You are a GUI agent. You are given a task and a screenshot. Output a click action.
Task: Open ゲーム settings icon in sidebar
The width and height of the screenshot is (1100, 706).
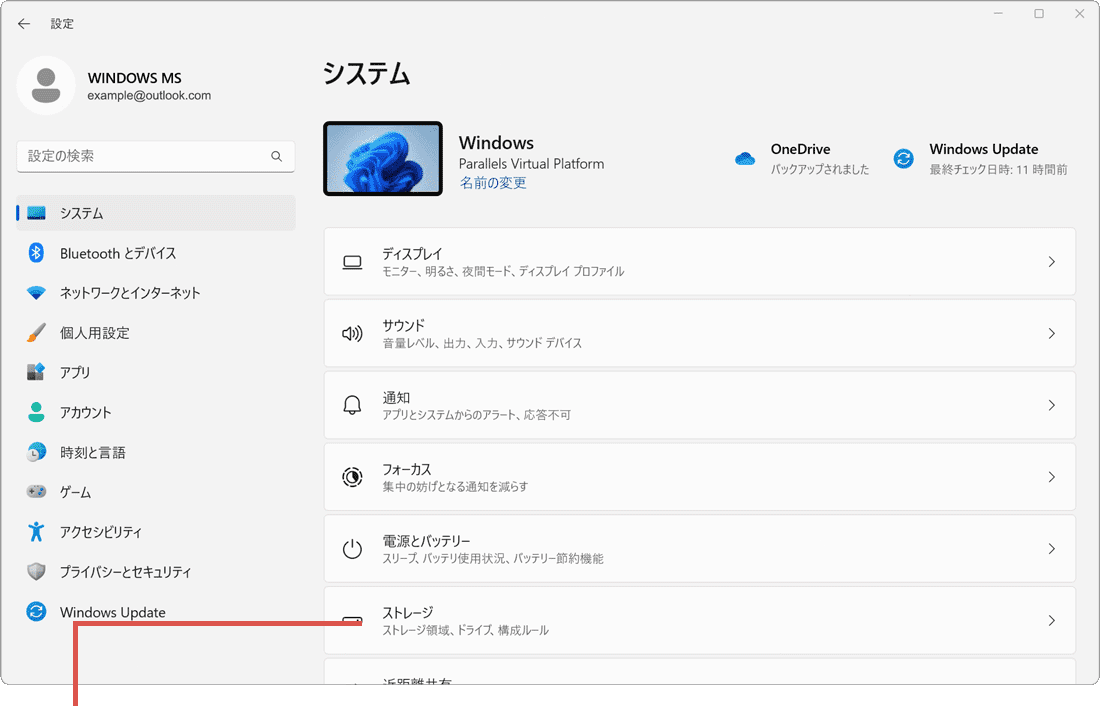tap(37, 492)
